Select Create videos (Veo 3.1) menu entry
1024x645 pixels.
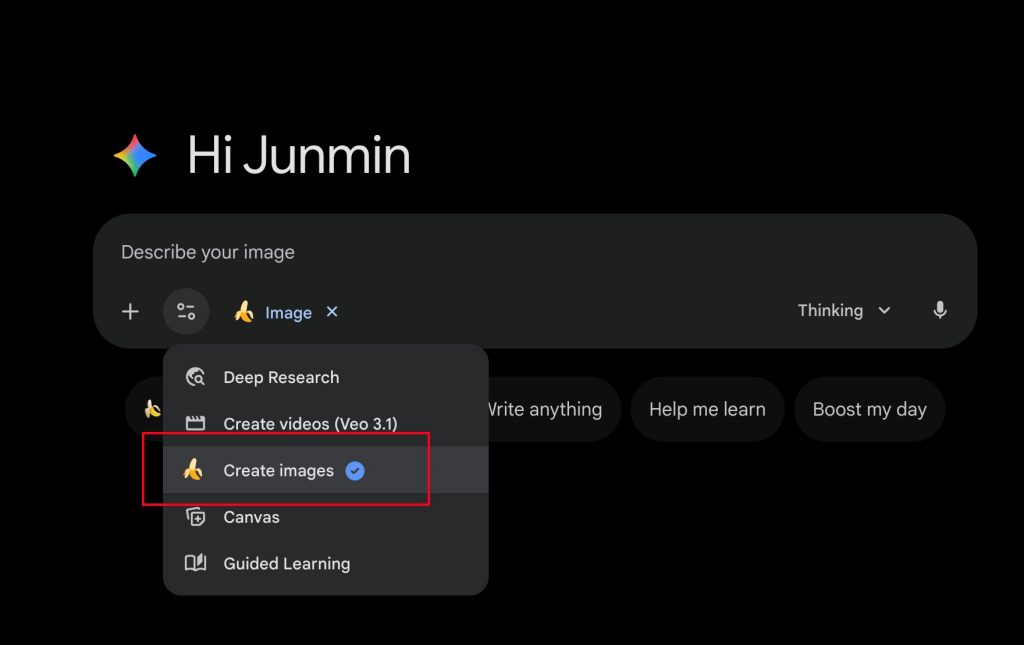click(310, 424)
